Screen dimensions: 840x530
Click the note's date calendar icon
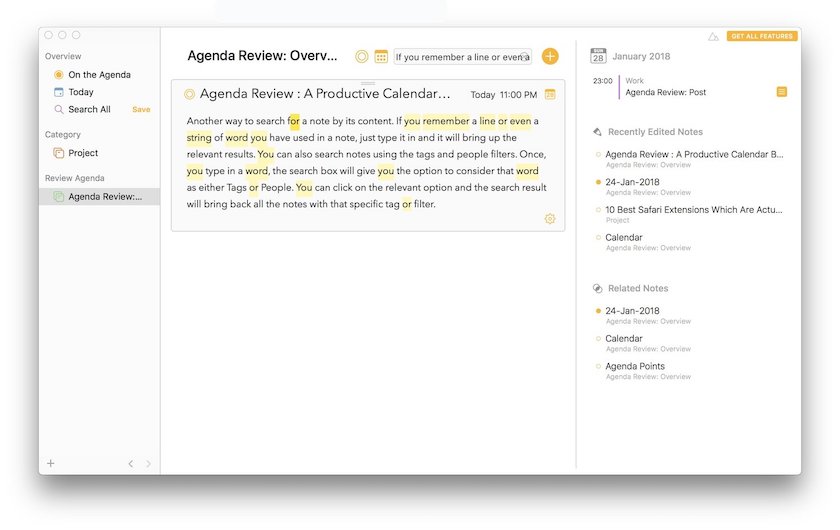pyautogui.click(x=550, y=95)
